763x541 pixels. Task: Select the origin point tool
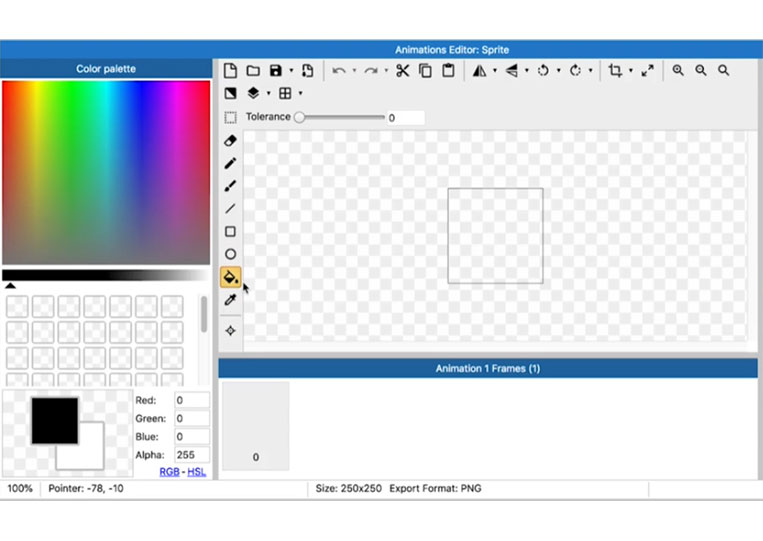tap(230, 331)
